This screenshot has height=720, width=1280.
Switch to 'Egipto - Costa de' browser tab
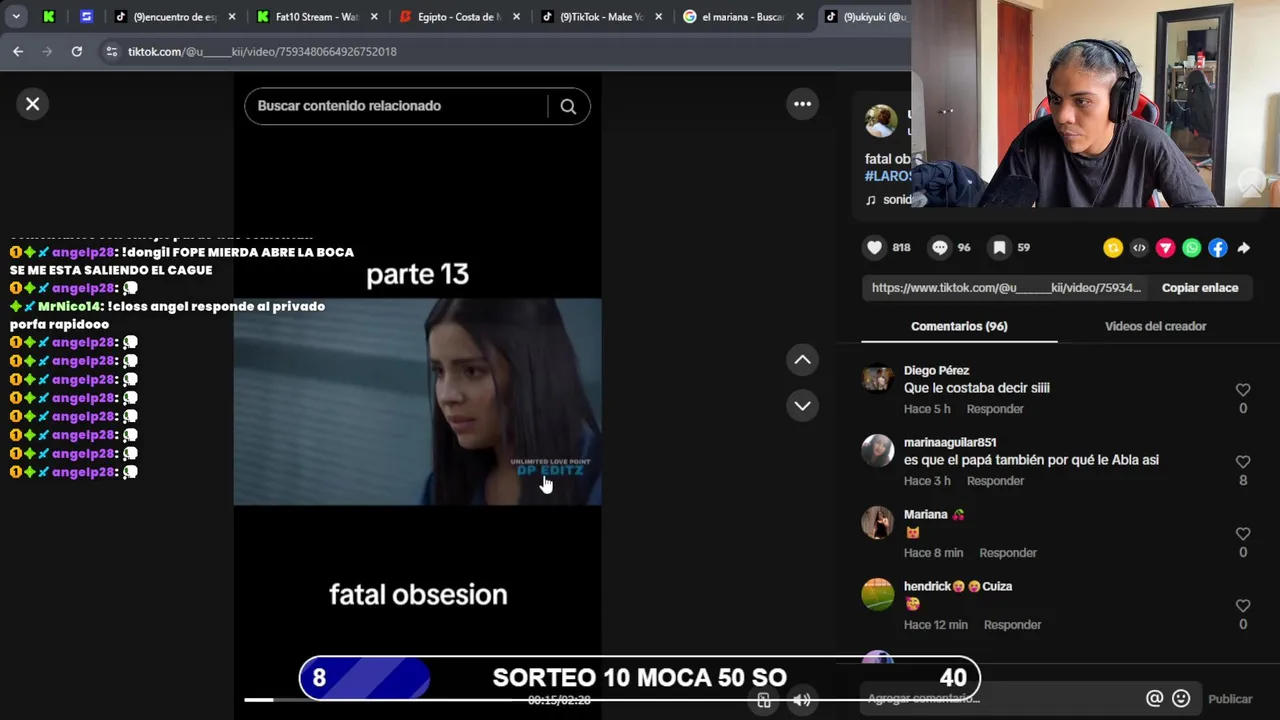coord(458,17)
